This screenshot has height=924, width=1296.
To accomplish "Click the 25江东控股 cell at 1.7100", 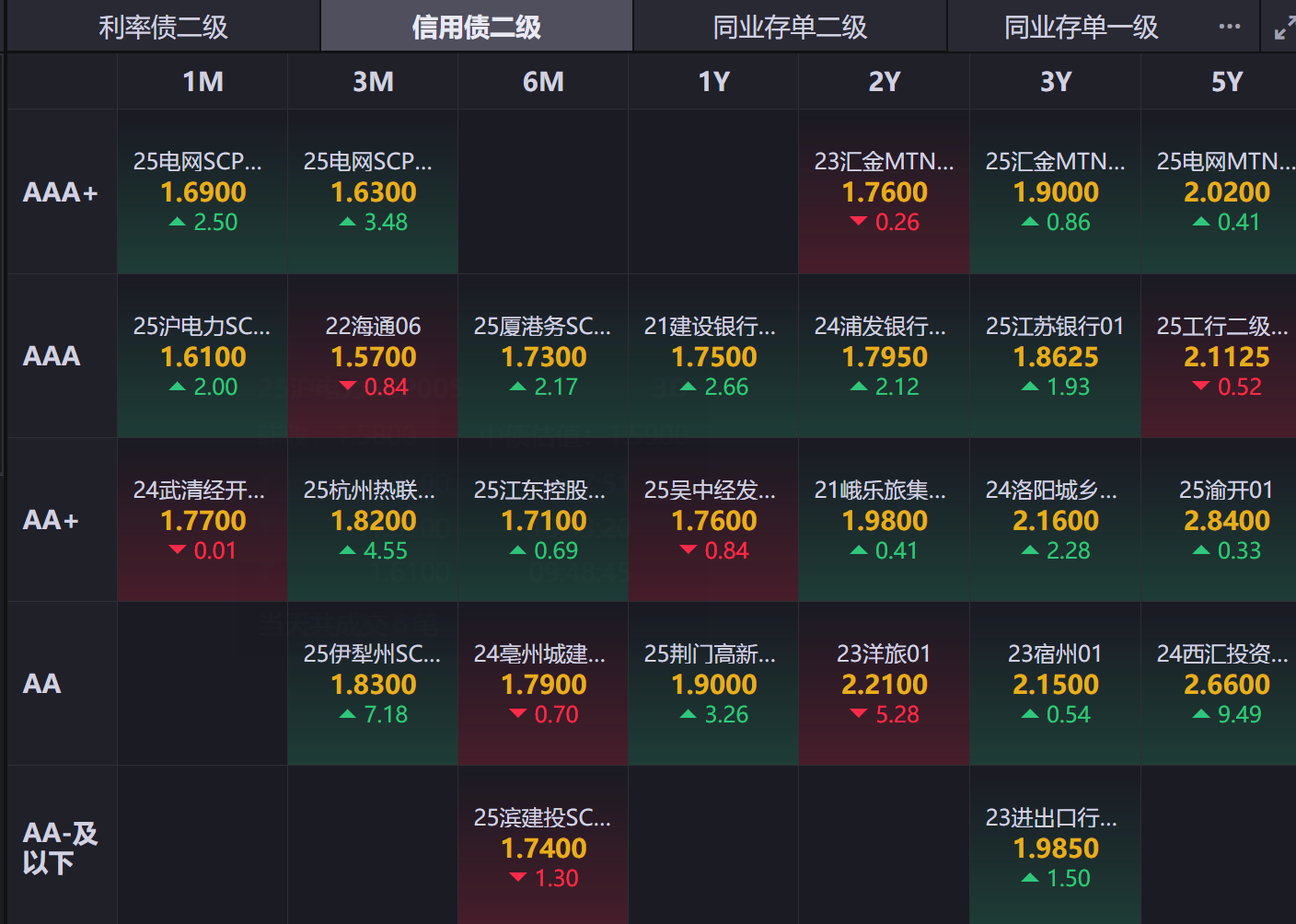I will (x=543, y=520).
